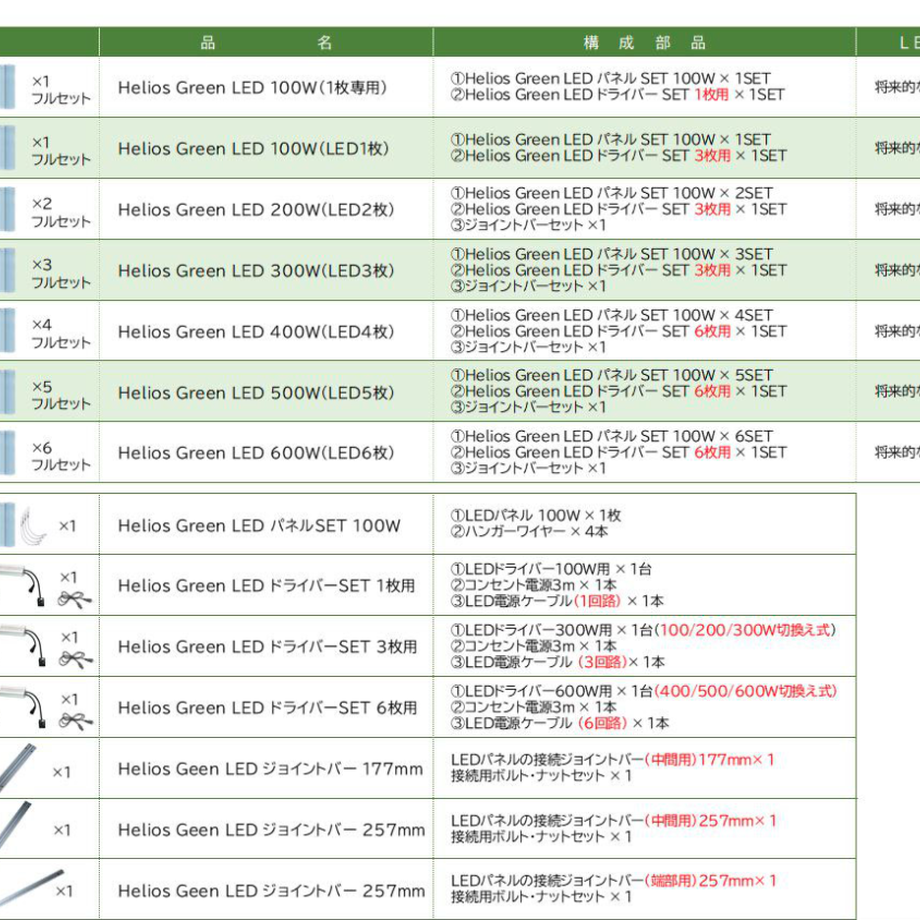920x920 pixels.
Task: Click the joint bar image in 177mm row
Action: point(17,768)
